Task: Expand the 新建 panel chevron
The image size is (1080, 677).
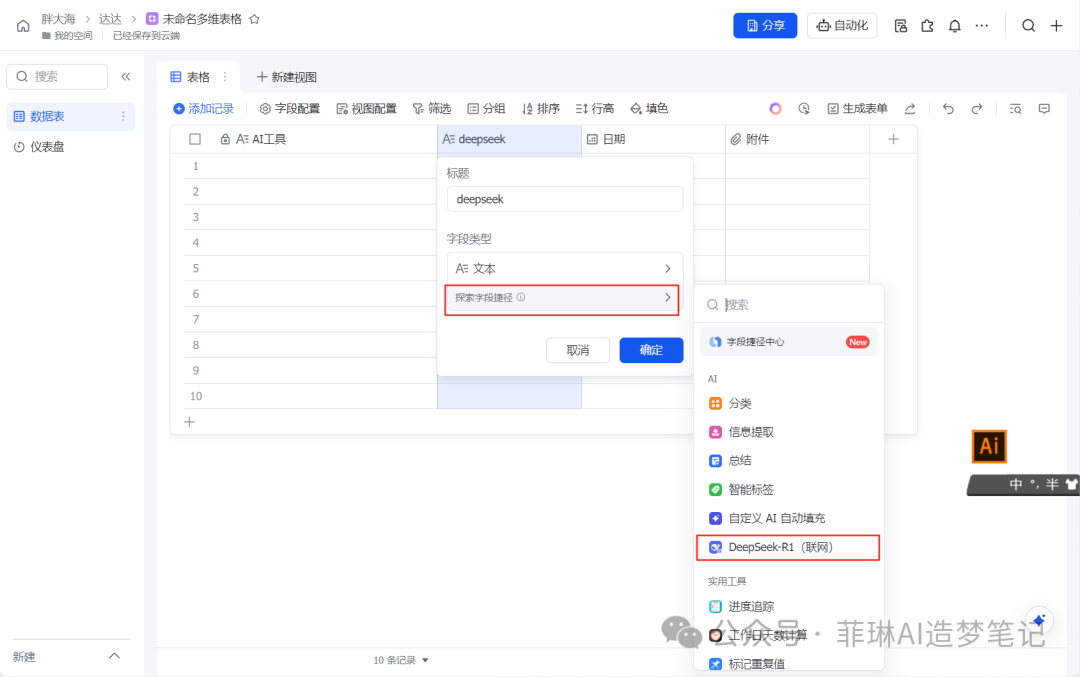Action: pos(114,656)
